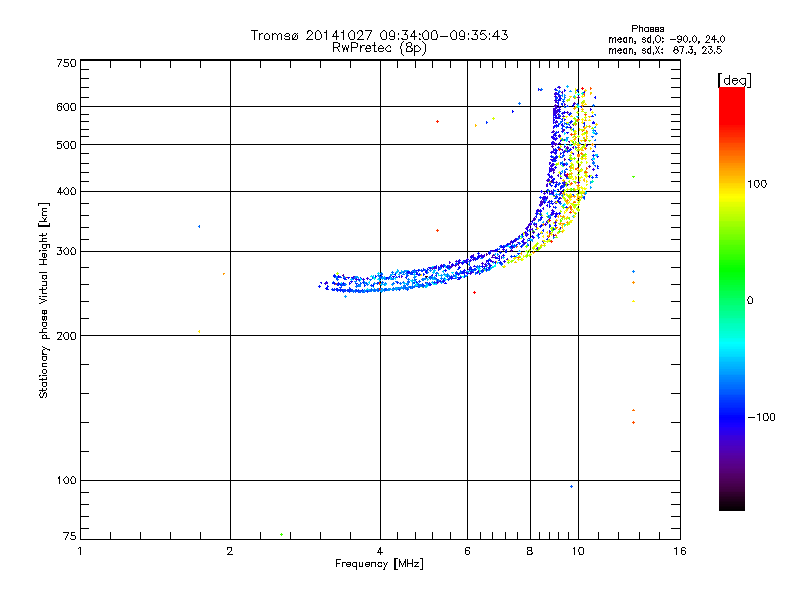Click the '300' y-axis tick label
Screen dimensions: 800x600
coord(66,252)
